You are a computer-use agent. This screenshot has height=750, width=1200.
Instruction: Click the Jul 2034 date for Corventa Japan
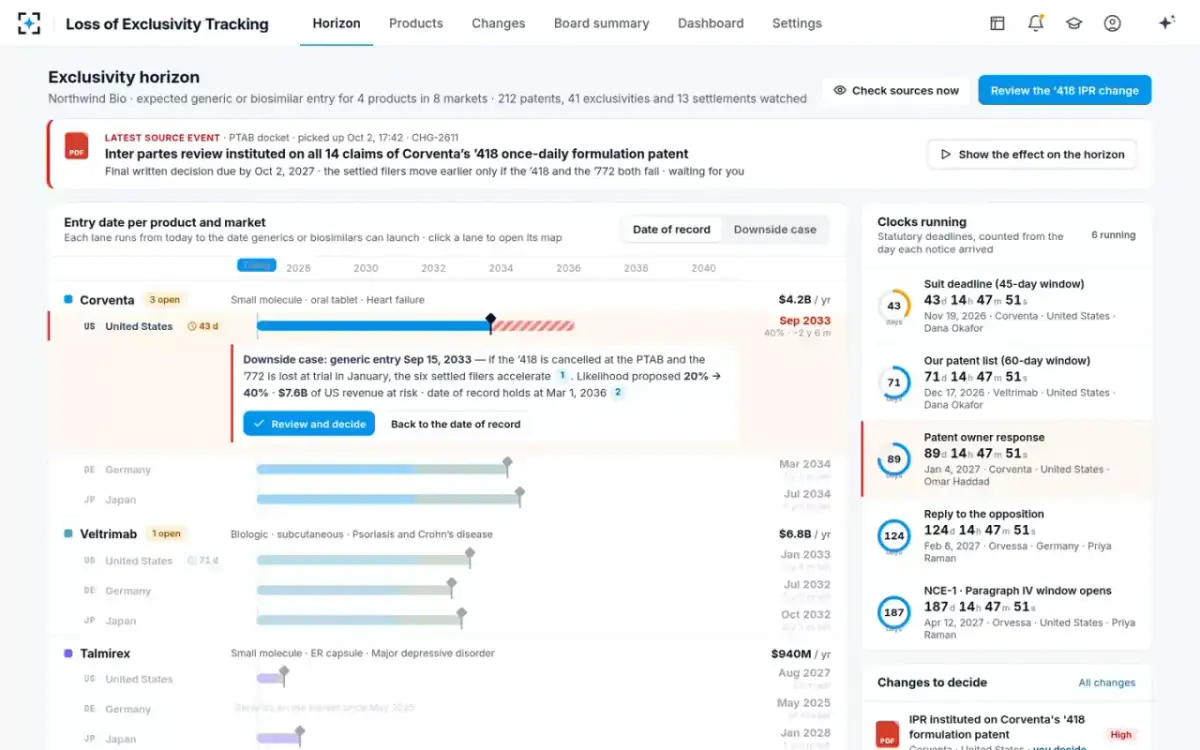point(807,494)
